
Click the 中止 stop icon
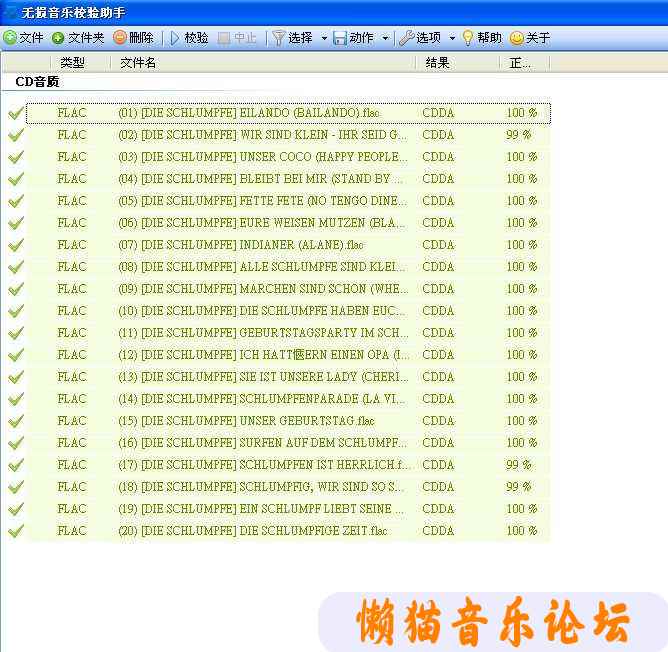[x=224, y=38]
